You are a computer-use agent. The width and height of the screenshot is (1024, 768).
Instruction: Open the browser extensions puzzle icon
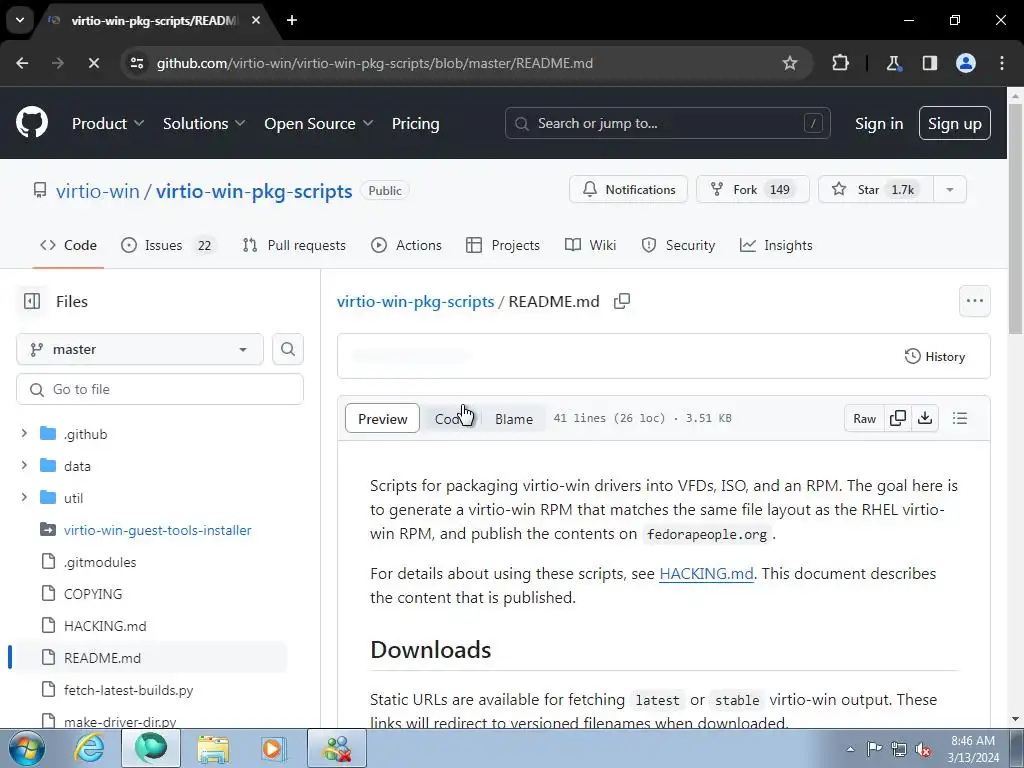(x=840, y=63)
